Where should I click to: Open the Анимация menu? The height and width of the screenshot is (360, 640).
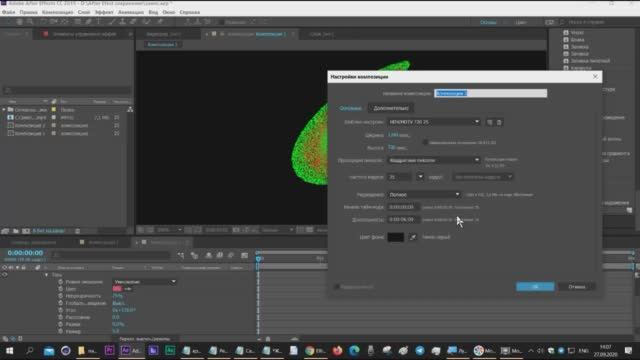click(x=131, y=12)
